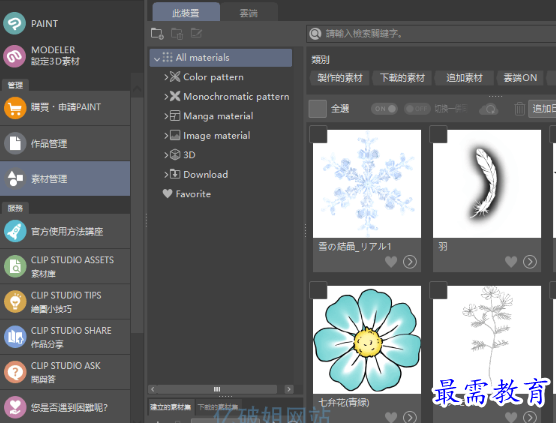556x423 pixels.
Task: Toggle the ON switch
Action: coord(384,109)
